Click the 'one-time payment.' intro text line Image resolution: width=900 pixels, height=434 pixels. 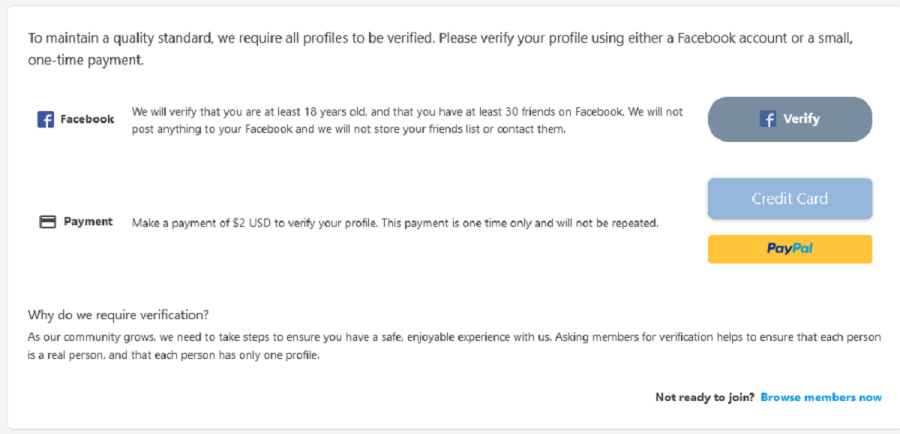pos(86,61)
